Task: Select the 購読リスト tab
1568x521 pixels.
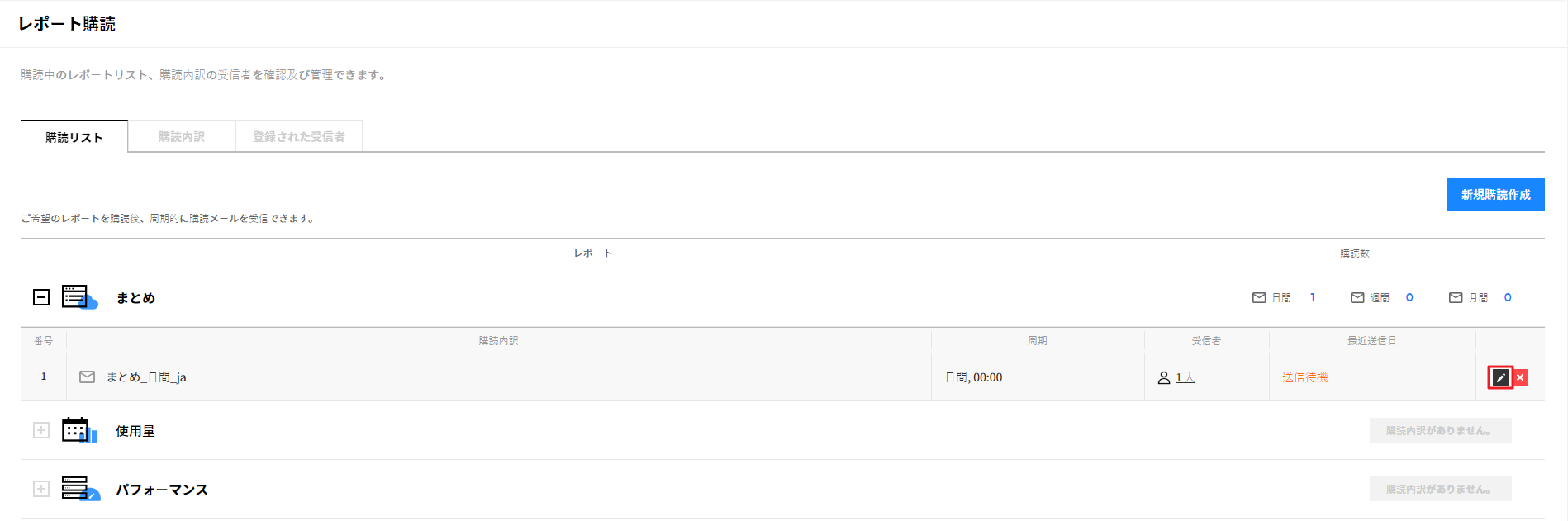Action: tap(74, 137)
